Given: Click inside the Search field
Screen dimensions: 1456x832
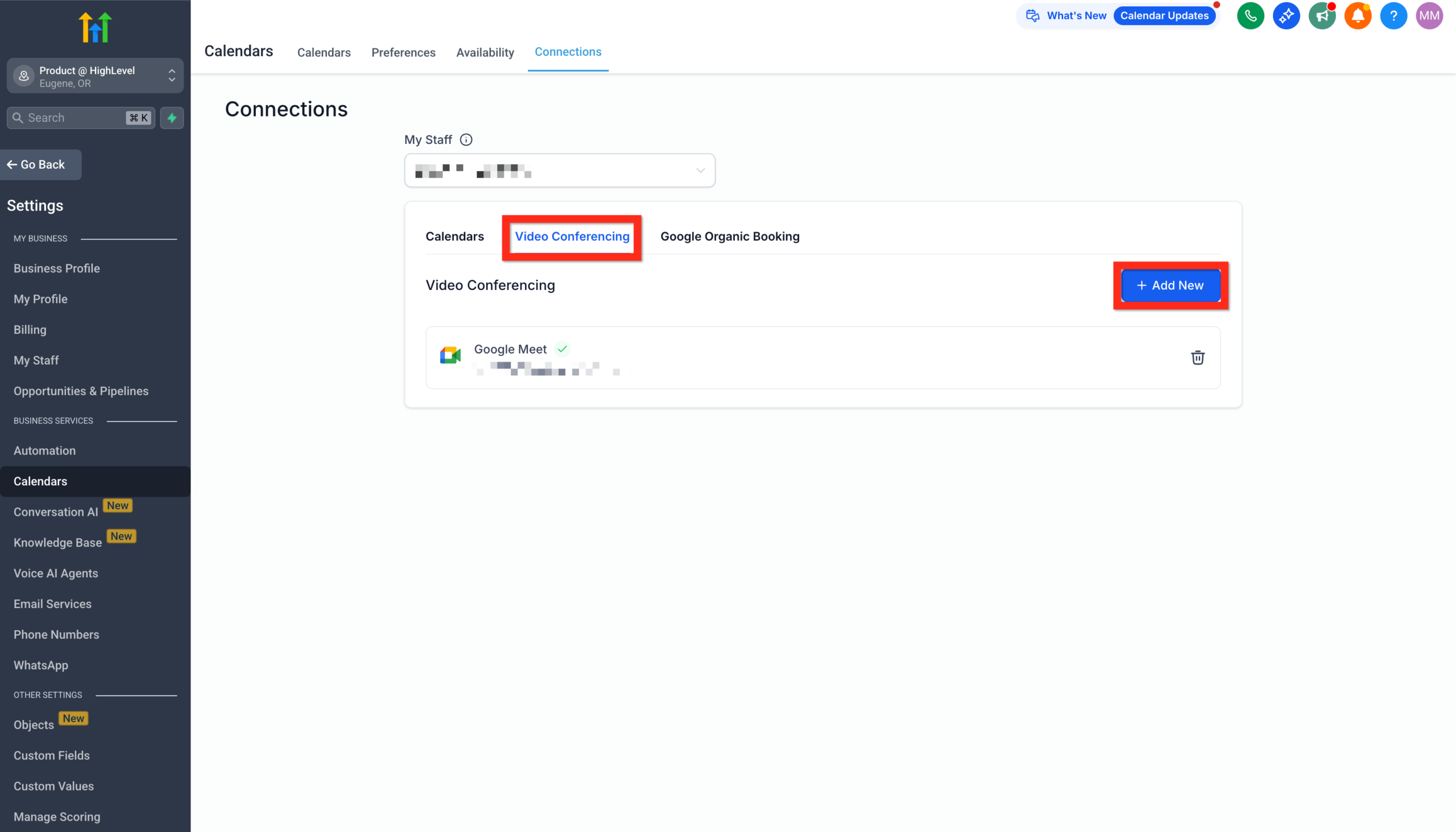Looking at the screenshot, I should tap(69, 118).
